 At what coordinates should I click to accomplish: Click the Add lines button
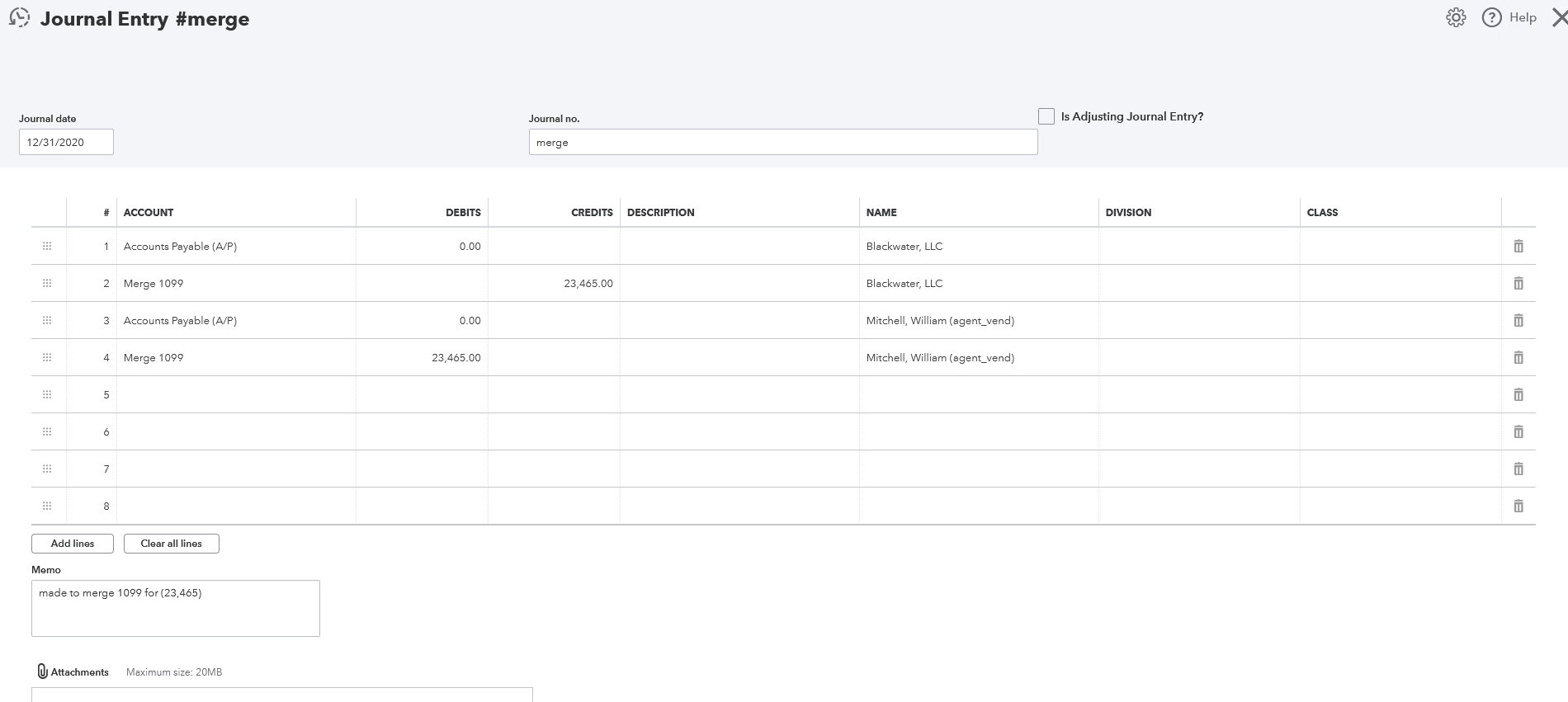[73, 544]
